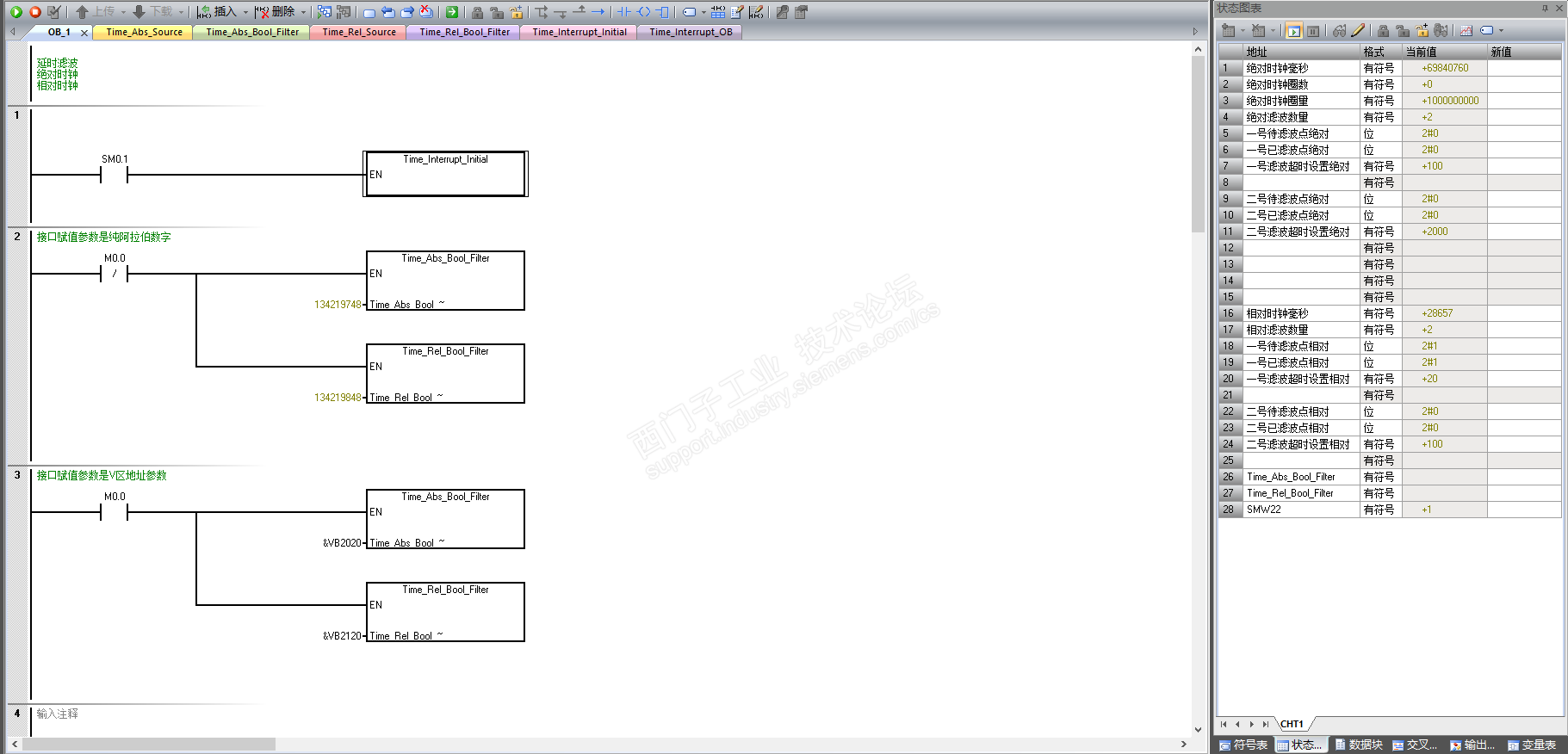Switch to the Time_Rel_Bool_Filter tab
Viewport: 1568px width, 754px height.
(x=465, y=32)
